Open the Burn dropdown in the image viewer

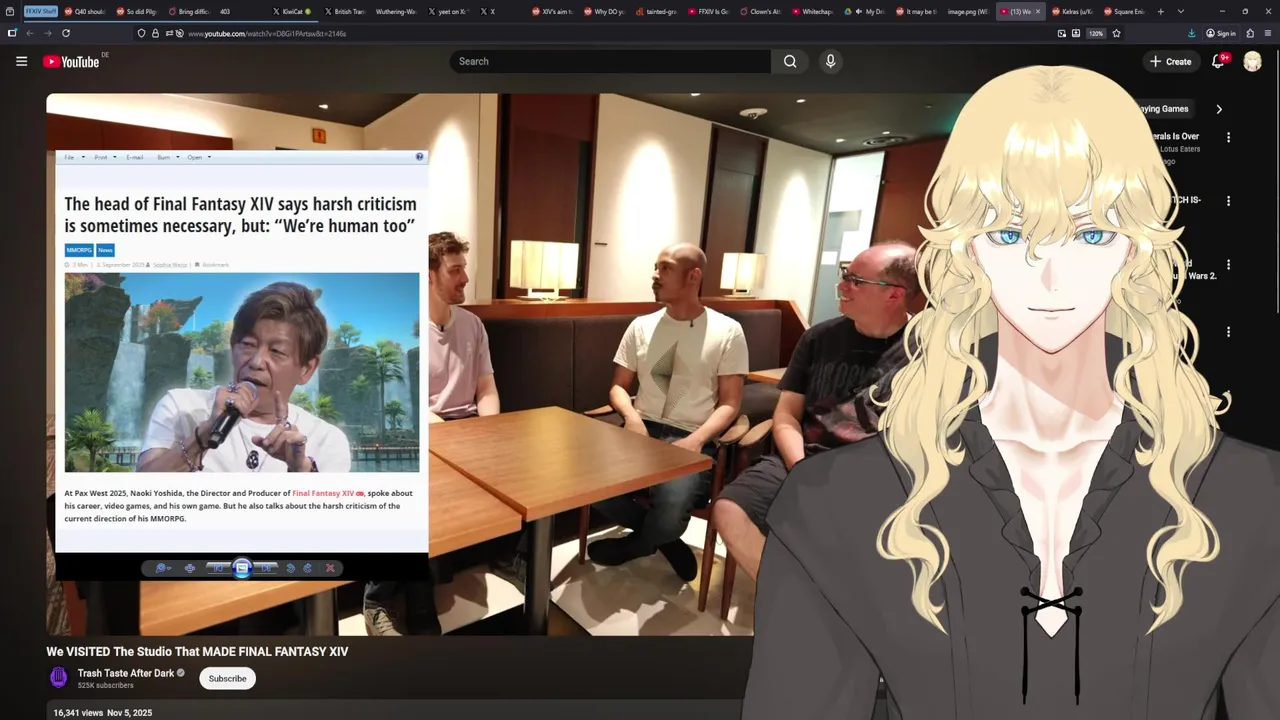coord(167,157)
